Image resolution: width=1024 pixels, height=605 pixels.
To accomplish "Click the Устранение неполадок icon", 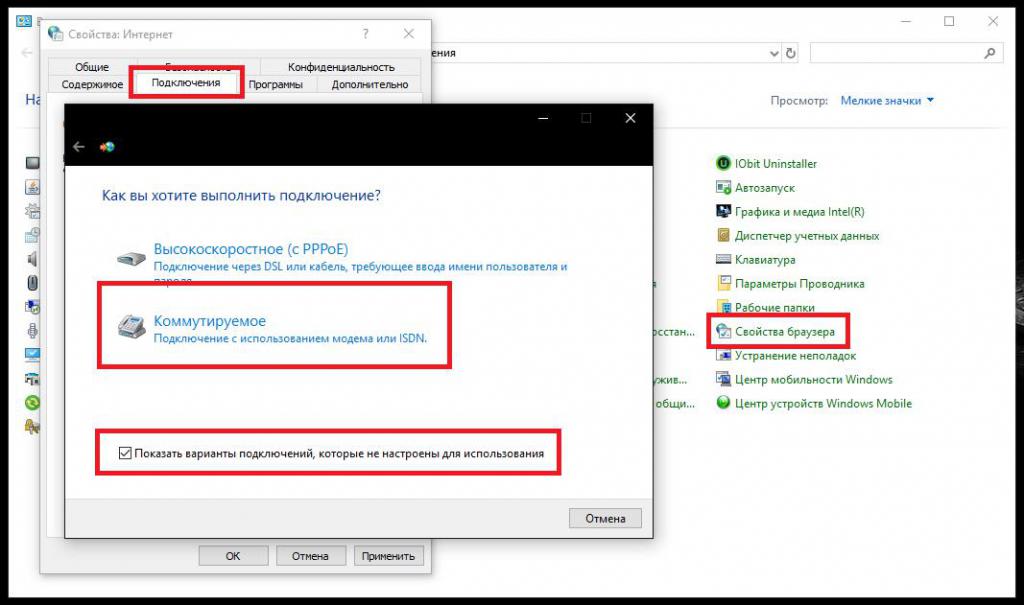I will coord(723,355).
